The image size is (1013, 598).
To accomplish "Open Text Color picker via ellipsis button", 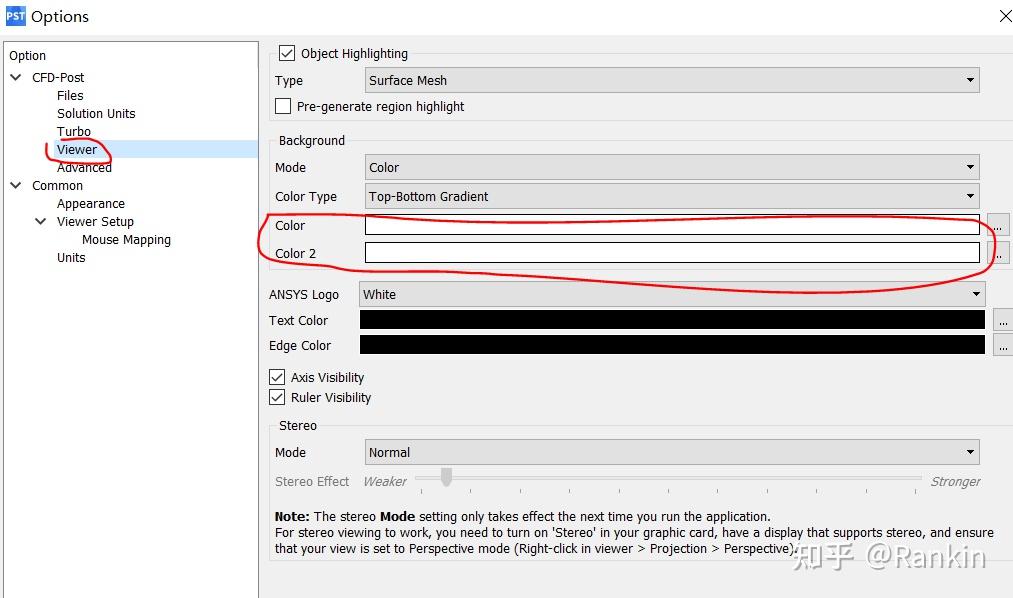I will [x=1002, y=320].
